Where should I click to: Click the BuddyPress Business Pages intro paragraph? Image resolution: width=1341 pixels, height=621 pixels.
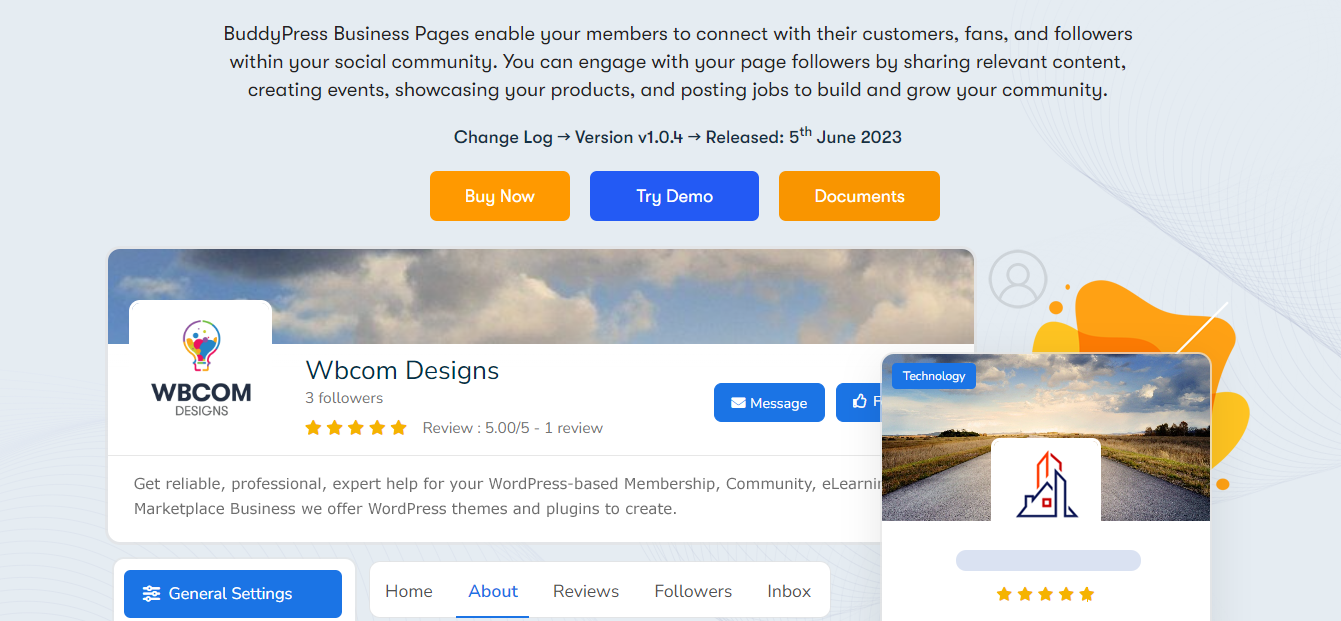tap(678, 62)
